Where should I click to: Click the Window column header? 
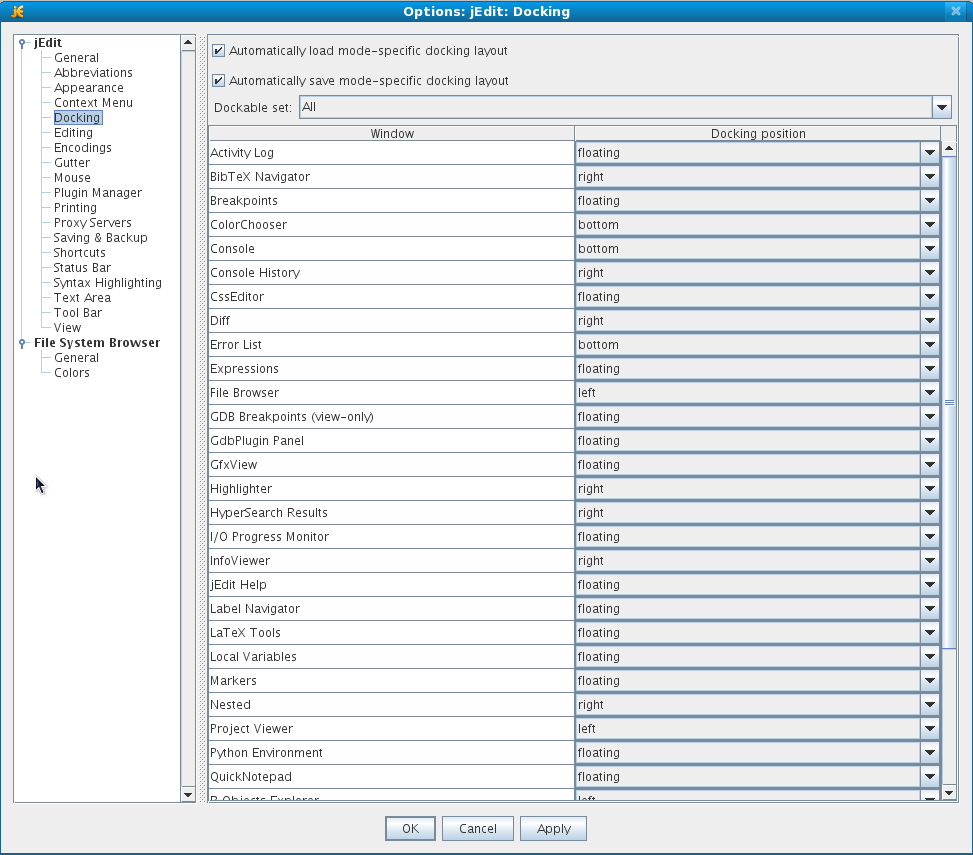coord(392,133)
